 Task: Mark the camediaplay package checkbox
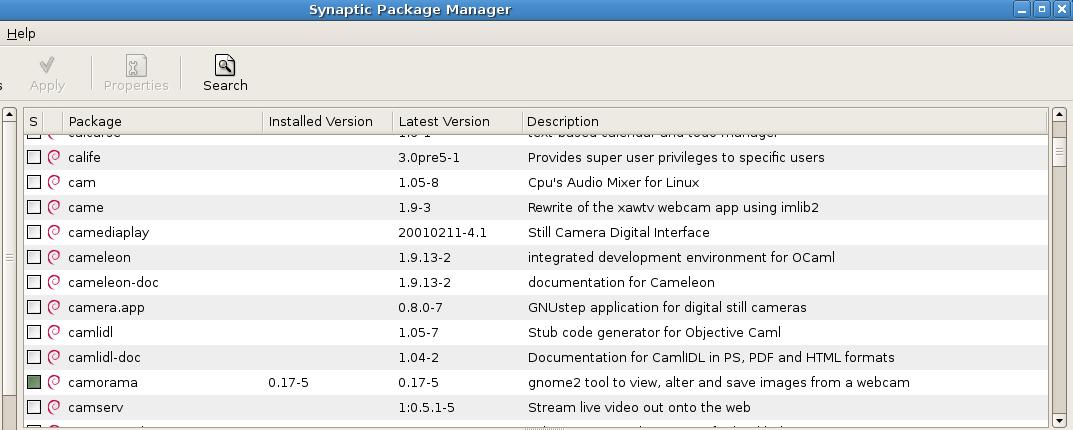pyautogui.click(x=34, y=232)
